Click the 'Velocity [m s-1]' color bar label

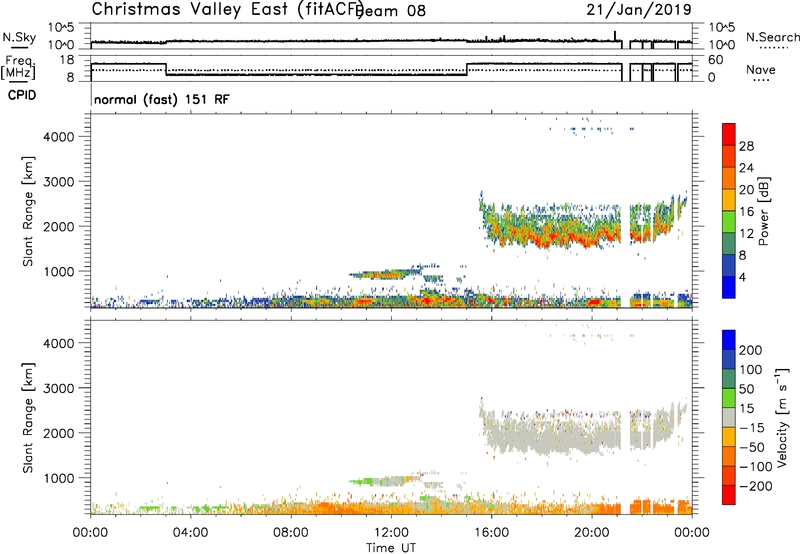(x=782, y=417)
